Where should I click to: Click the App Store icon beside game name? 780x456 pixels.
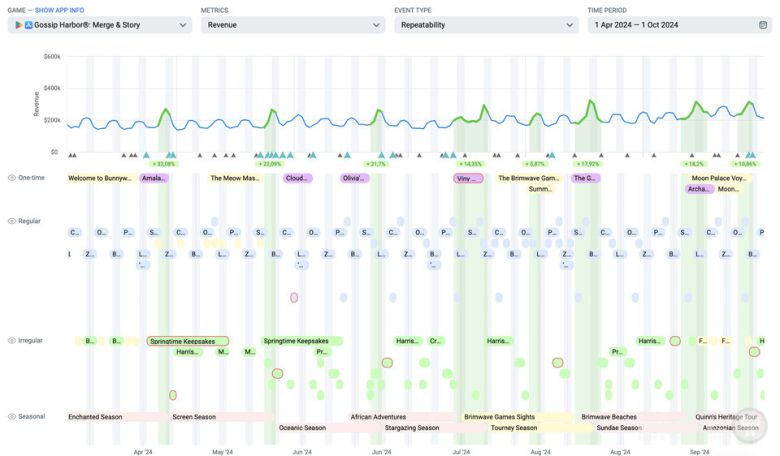pos(29,25)
